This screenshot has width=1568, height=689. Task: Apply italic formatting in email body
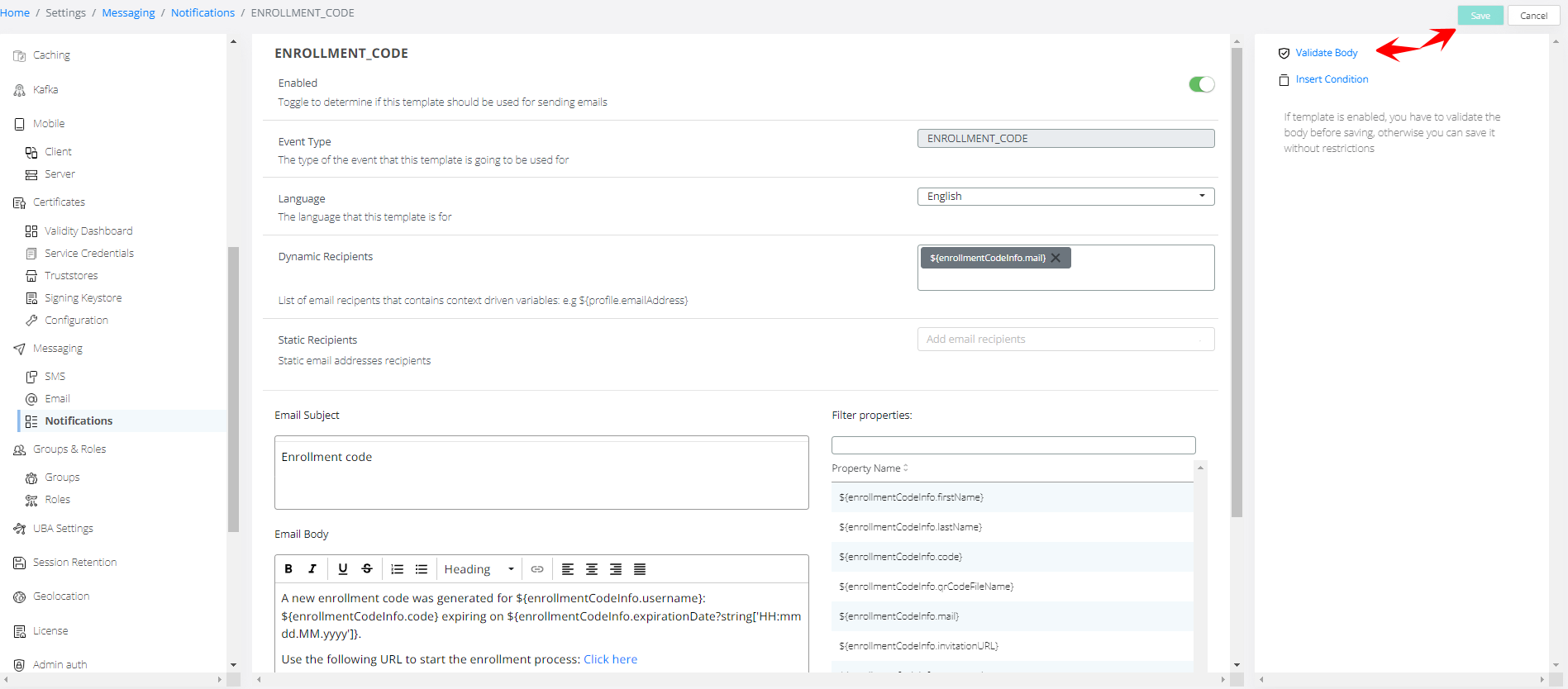point(312,568)
